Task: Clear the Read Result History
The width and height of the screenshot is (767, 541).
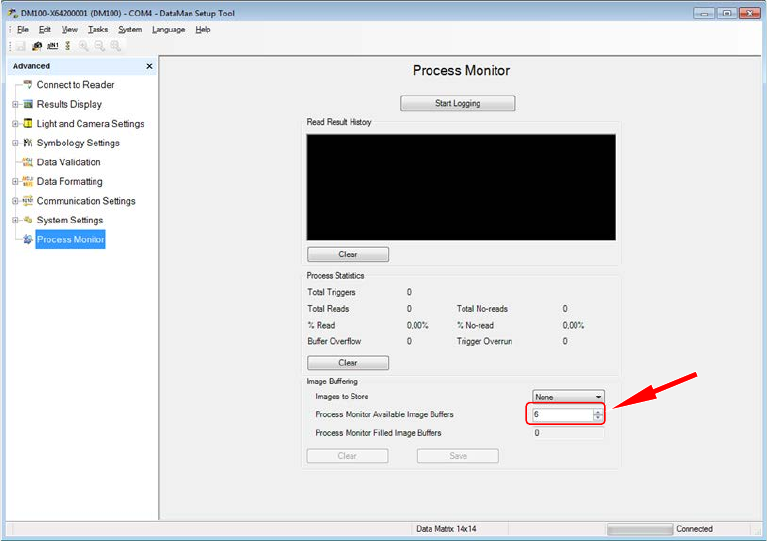Action: click(348, 254)
